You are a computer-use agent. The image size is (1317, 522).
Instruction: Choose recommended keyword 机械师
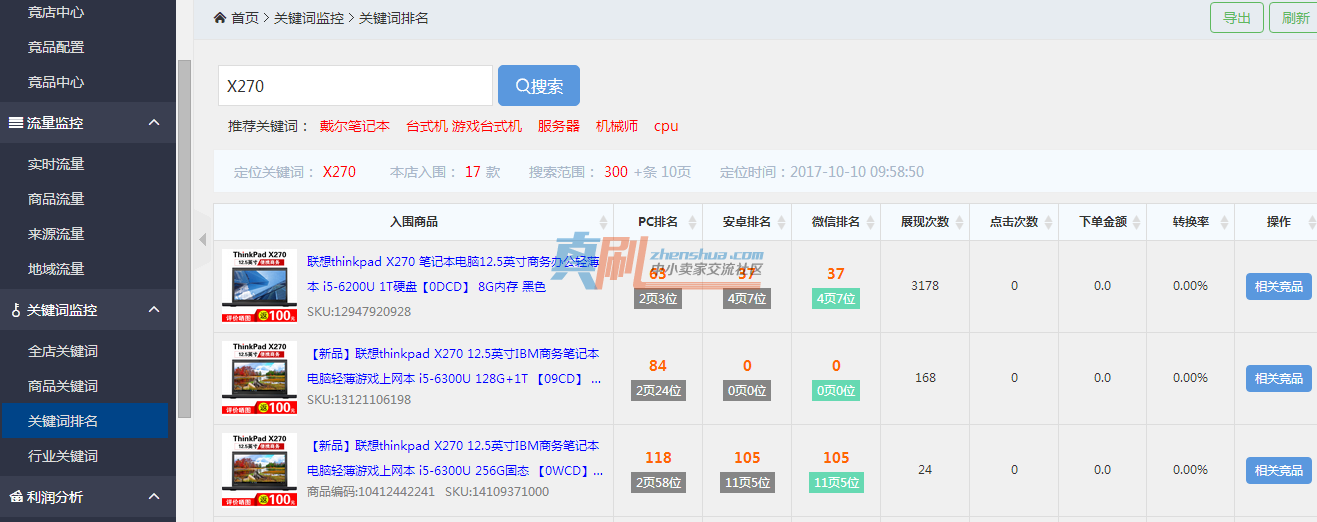(617, 126)
